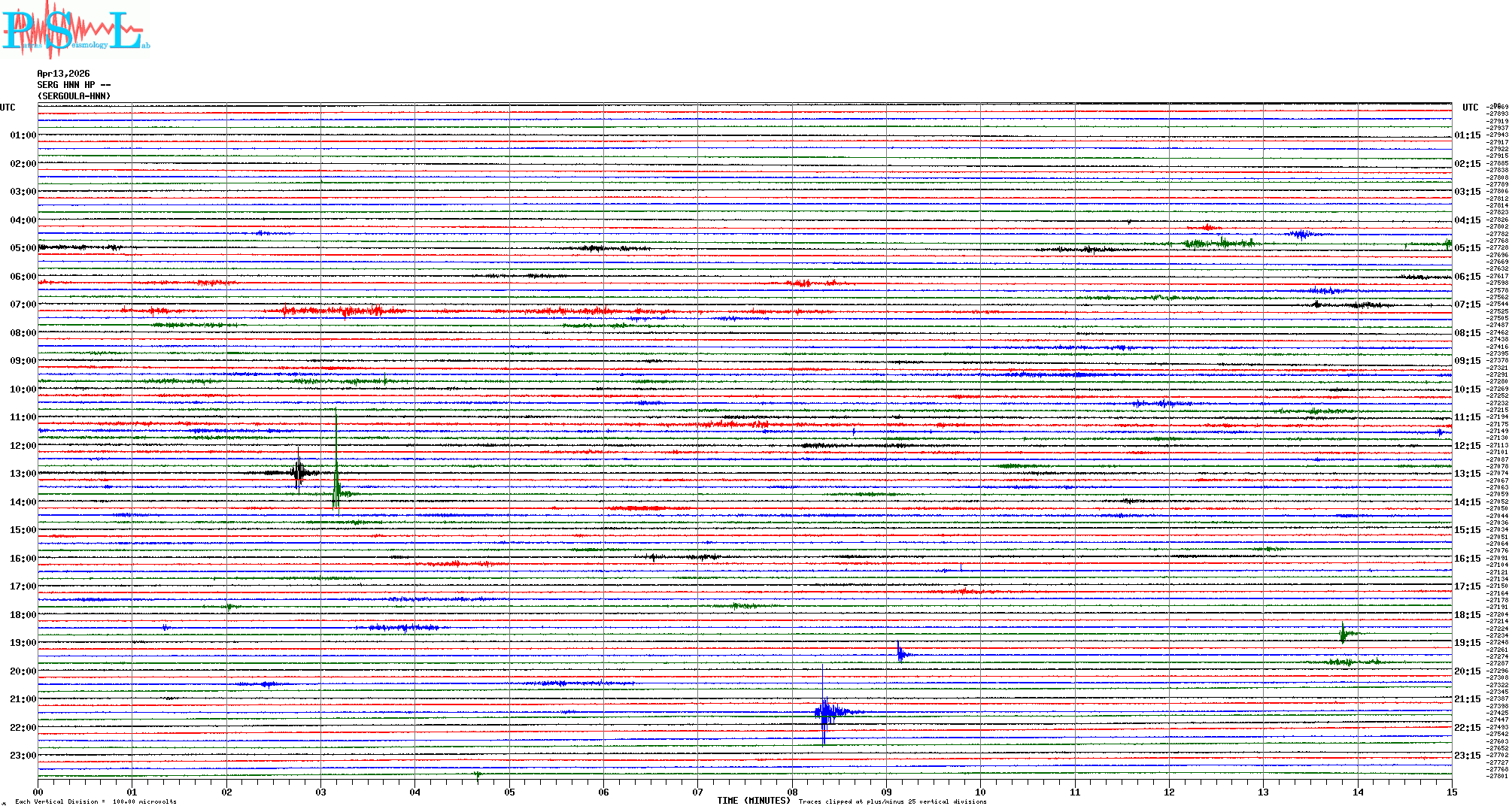Viewport: 1512px width, 812px height.
Task: Click the small blue event after minute 09
Action: tap(900, 653)
